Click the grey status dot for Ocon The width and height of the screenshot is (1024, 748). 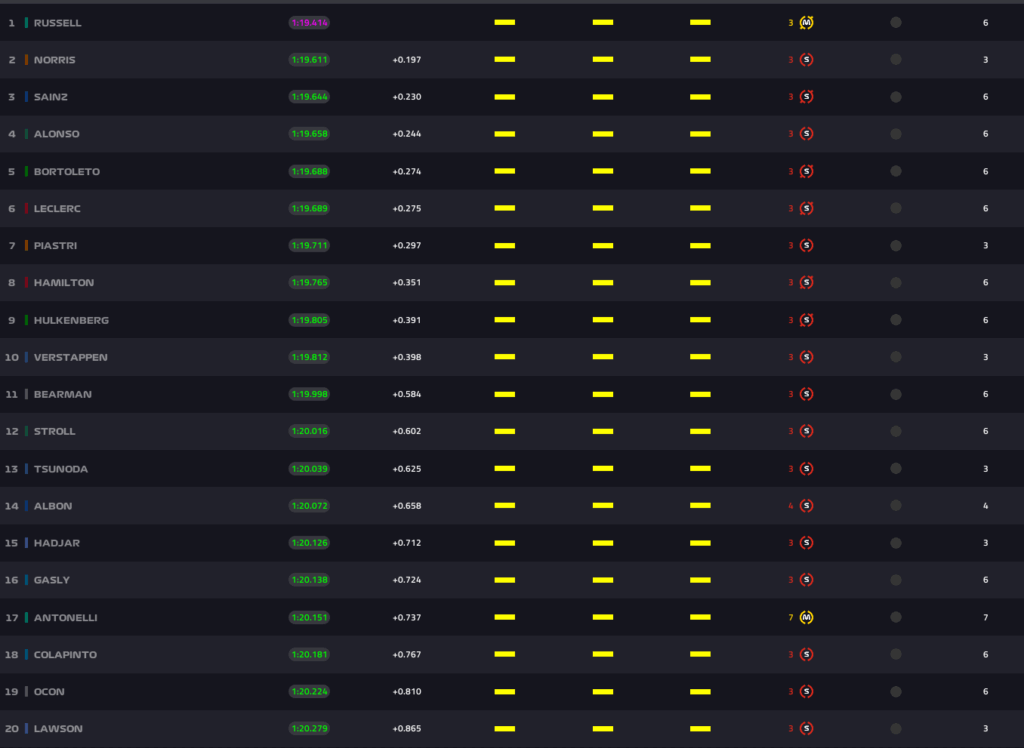point(895,692)
